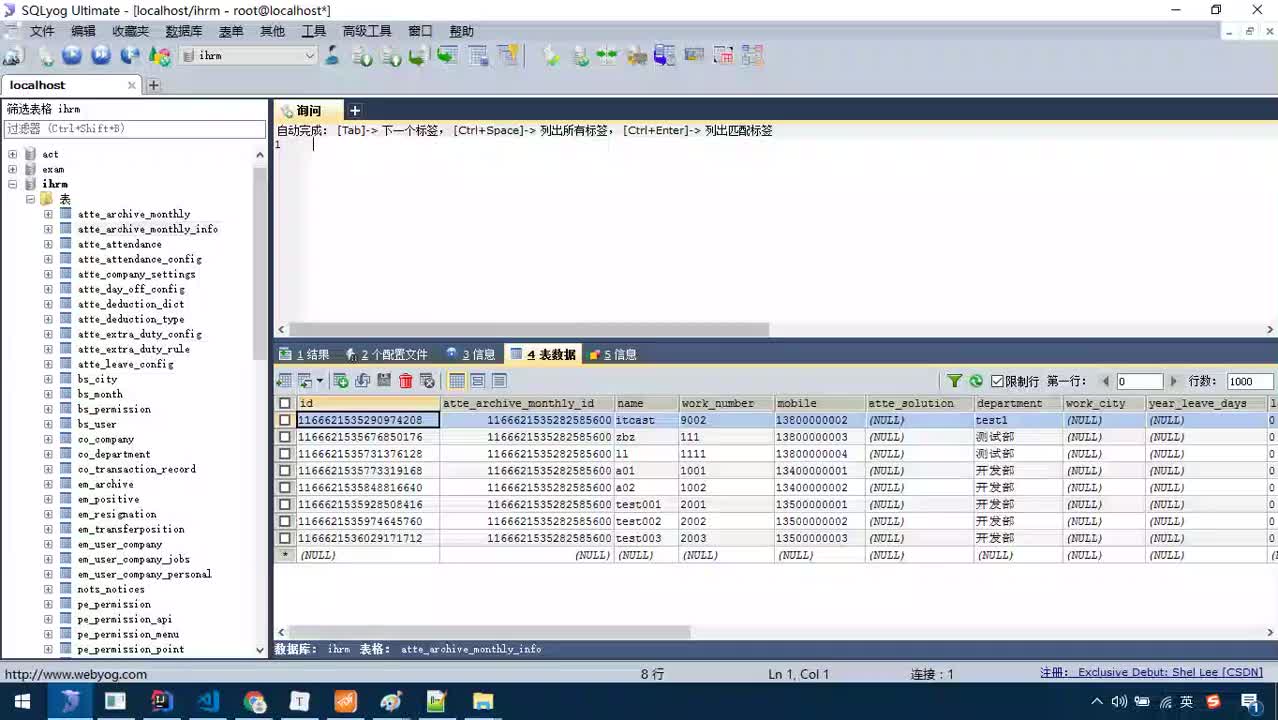The width and height of the screenshot is (1278, 720).
Task: Click the new connection toolbar icon
Action: pyautogui.click(x=13, y=56)
